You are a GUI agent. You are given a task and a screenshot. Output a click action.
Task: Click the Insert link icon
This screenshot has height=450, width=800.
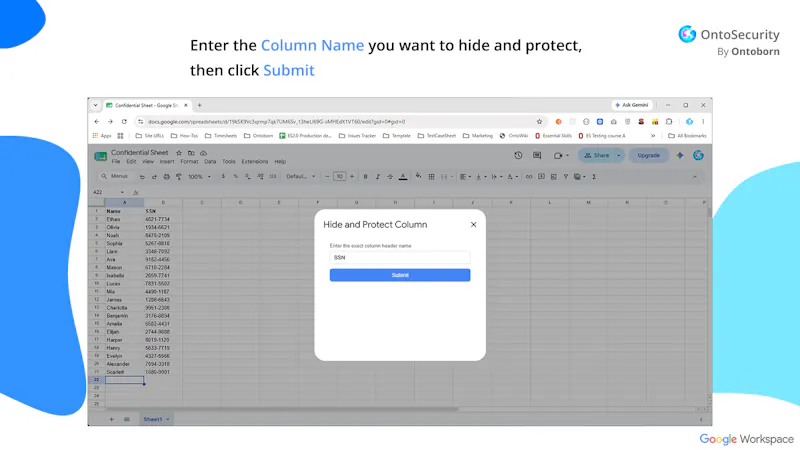click(529, 177)
